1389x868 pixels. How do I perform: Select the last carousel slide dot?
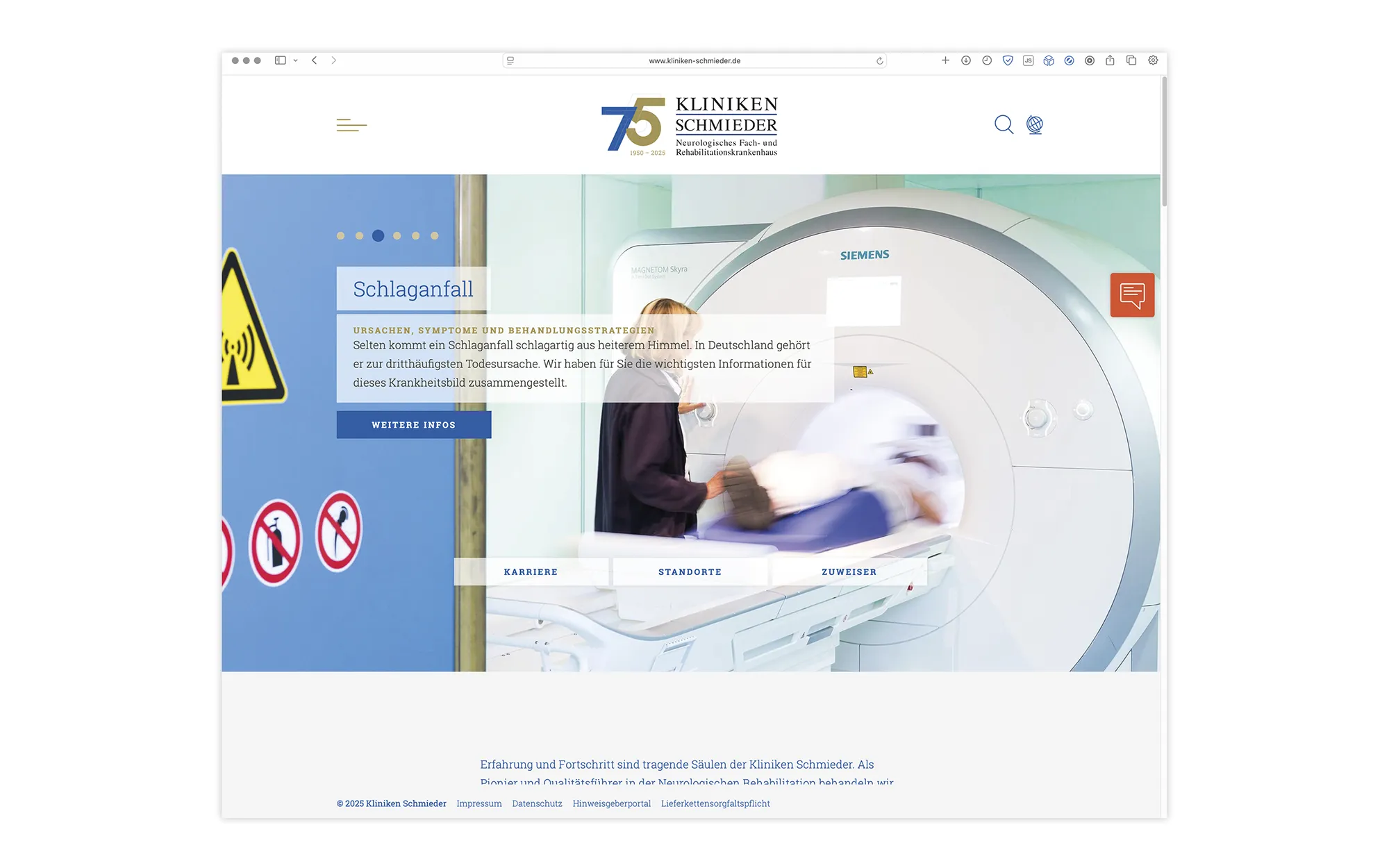point(435,236)
